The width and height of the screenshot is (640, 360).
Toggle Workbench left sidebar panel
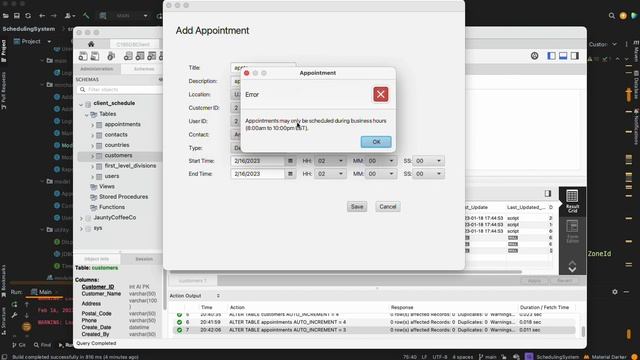pos(551,56)
